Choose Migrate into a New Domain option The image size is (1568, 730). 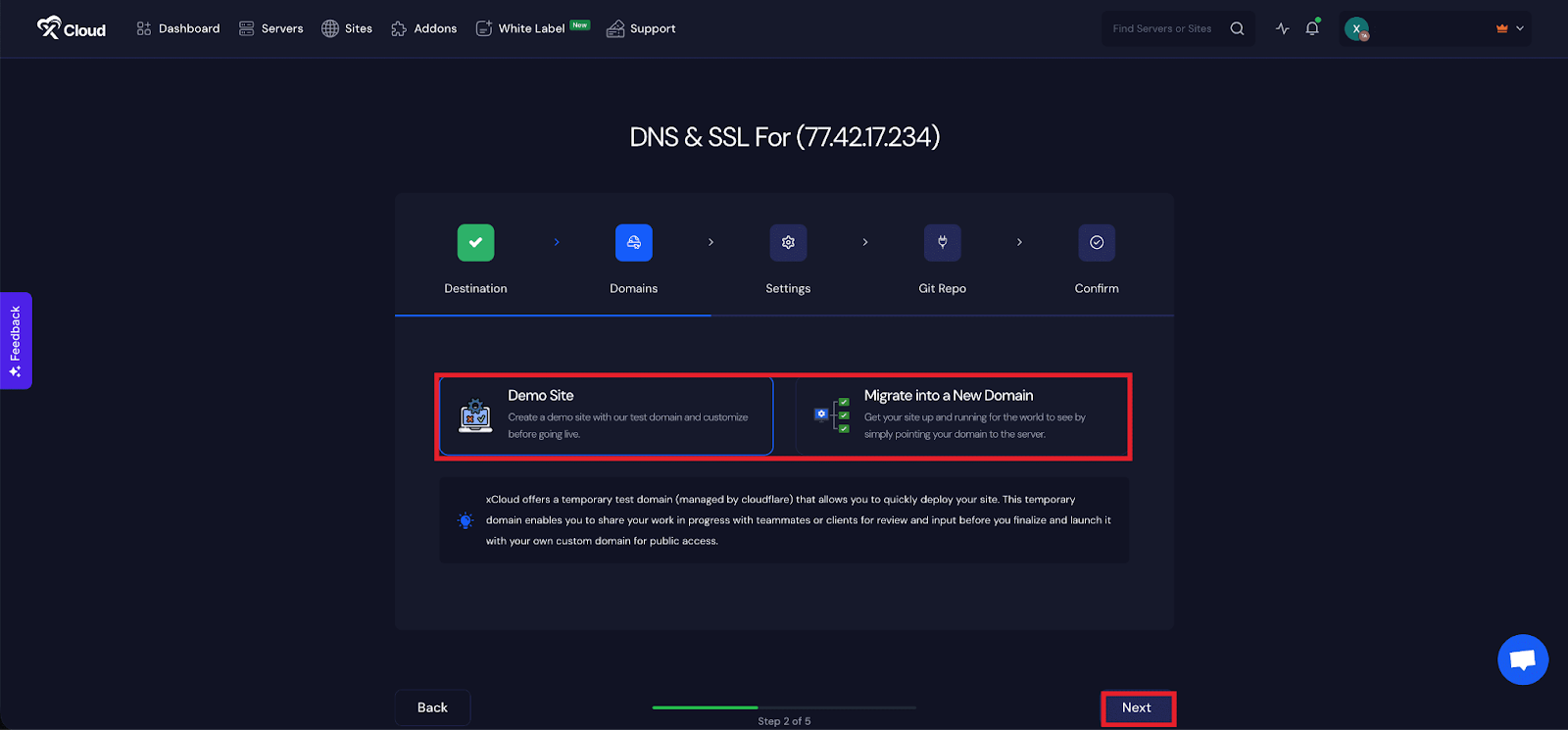[961, 415]
